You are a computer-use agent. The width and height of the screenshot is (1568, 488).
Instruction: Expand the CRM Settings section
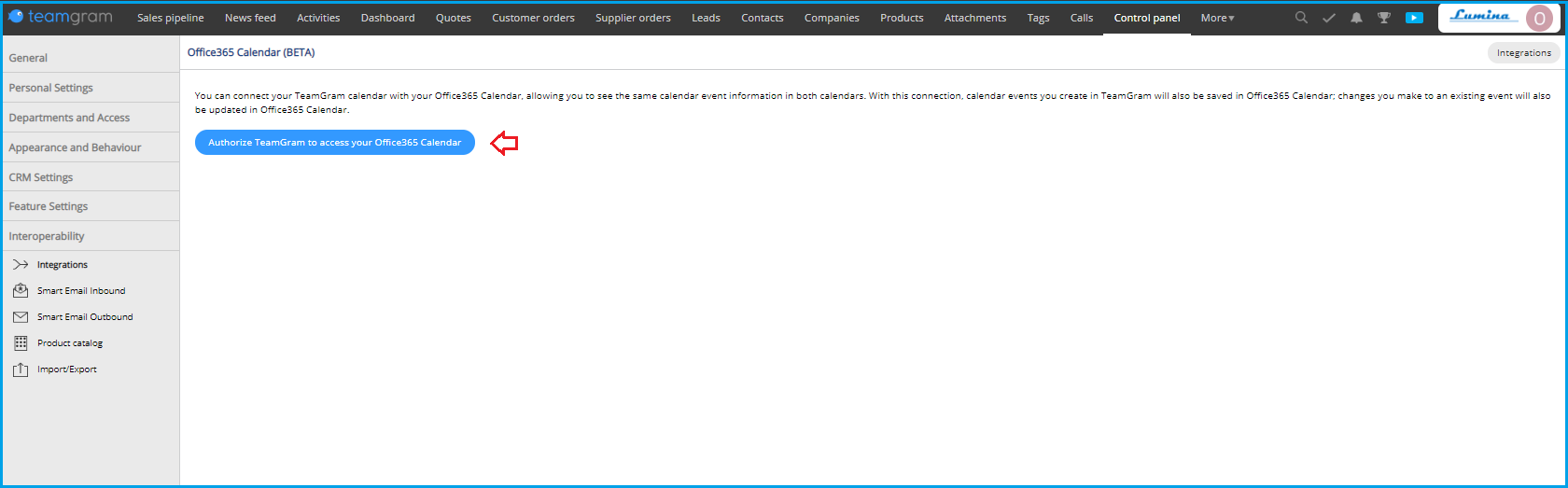point(91,177)
